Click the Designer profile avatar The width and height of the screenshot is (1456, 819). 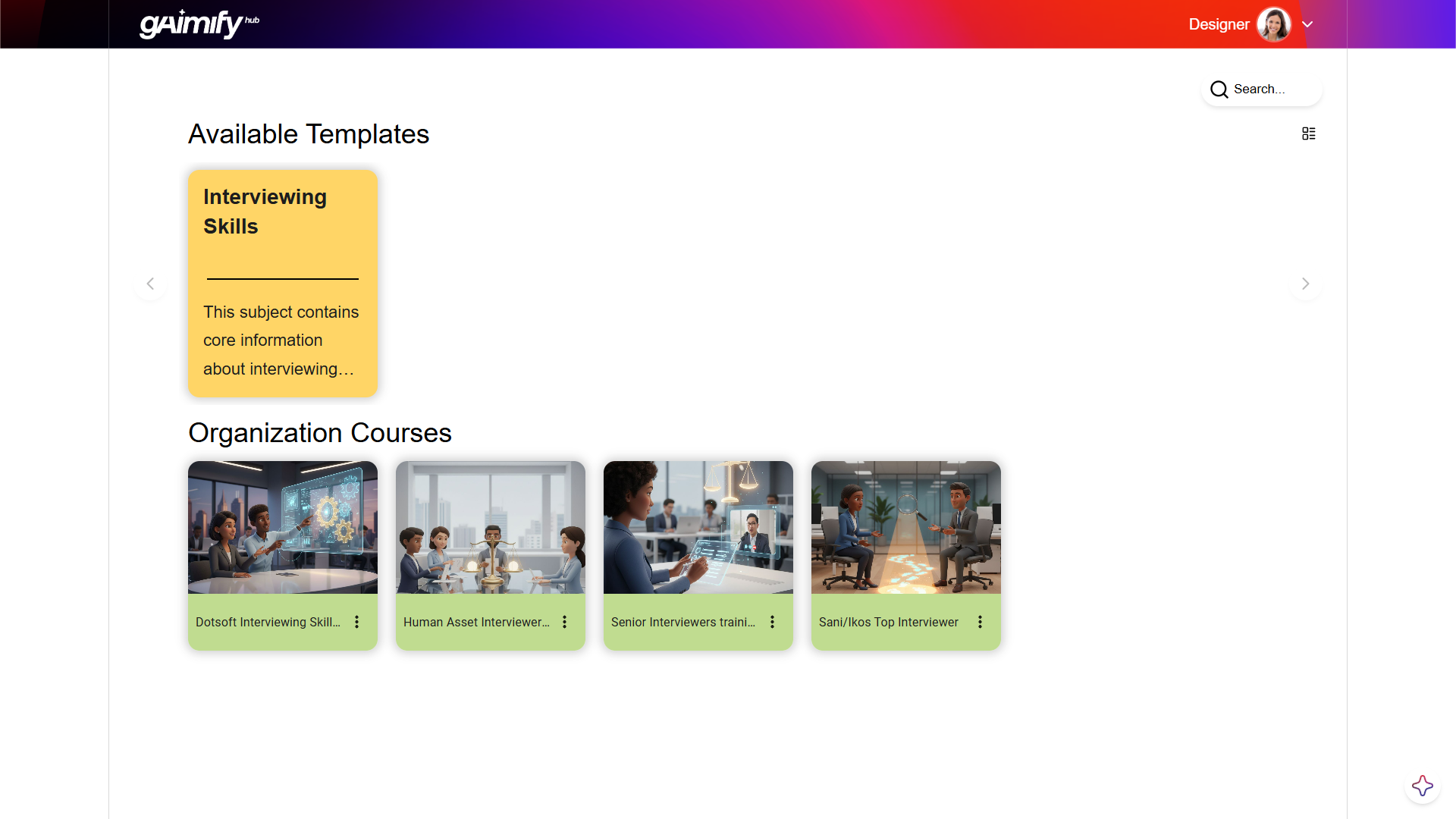(1273, 24)
